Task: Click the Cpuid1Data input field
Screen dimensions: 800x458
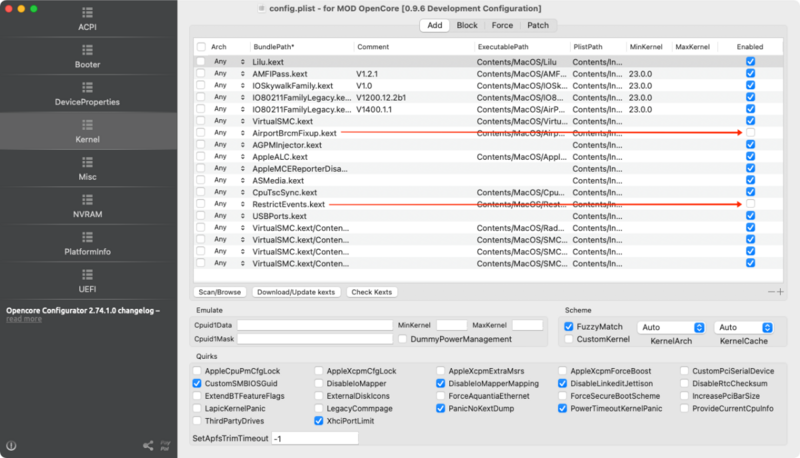Action: 315,325
